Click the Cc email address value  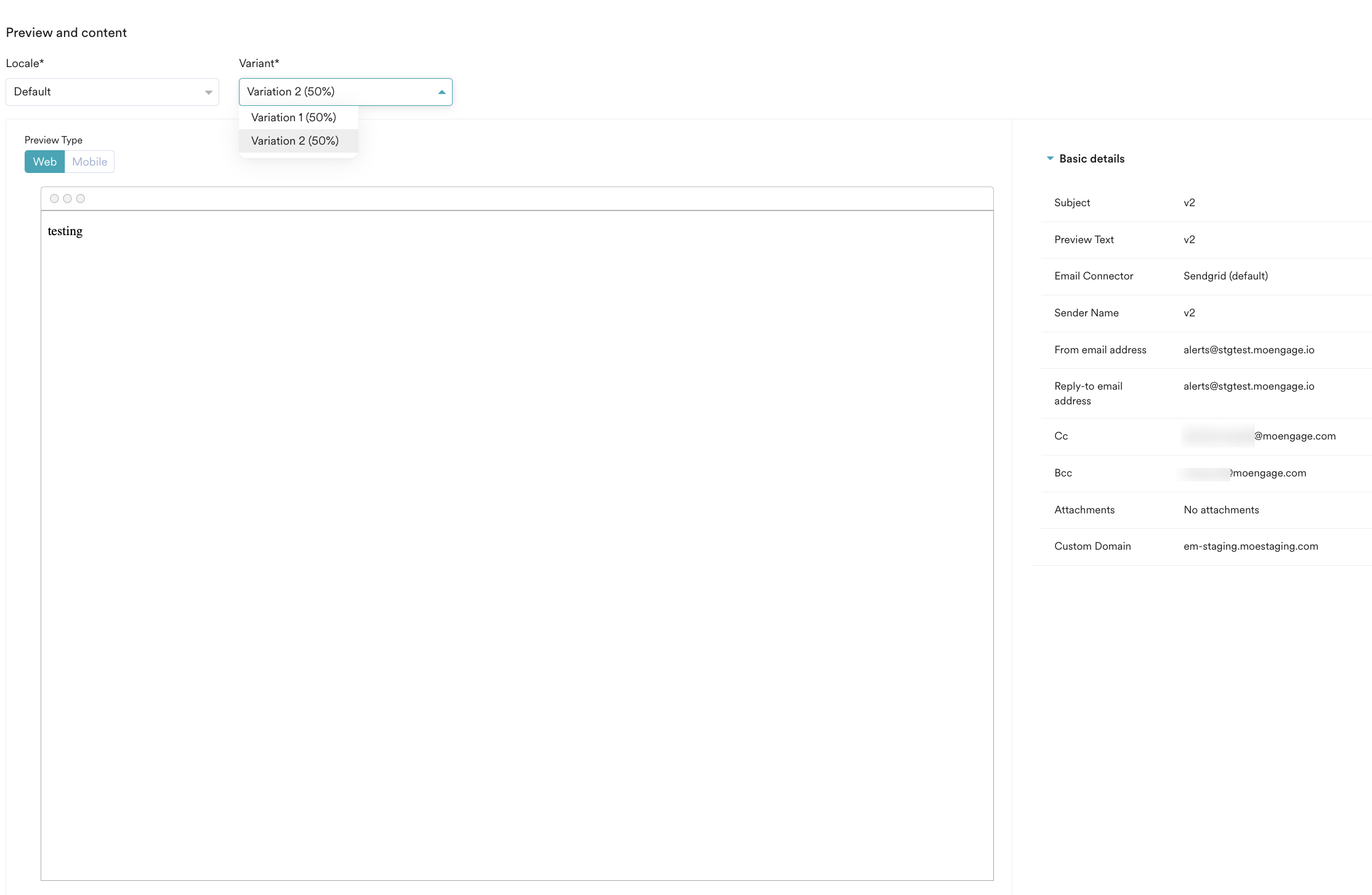tap(1259, 436)
